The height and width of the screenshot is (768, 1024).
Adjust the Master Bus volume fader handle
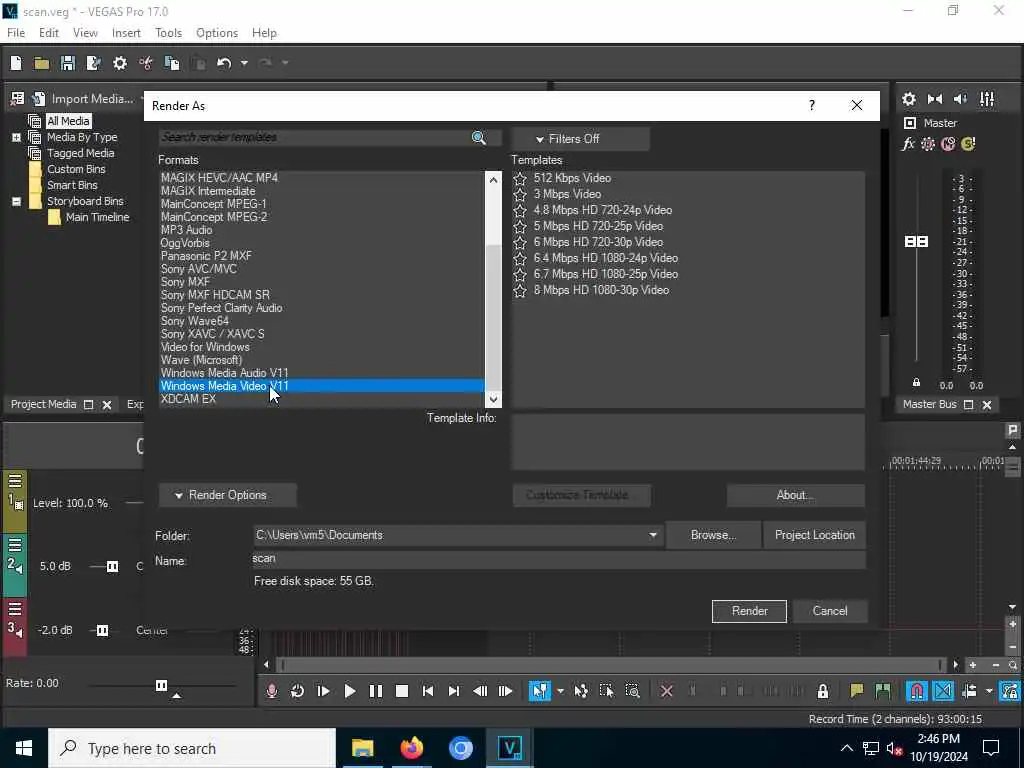pos(916,242)
